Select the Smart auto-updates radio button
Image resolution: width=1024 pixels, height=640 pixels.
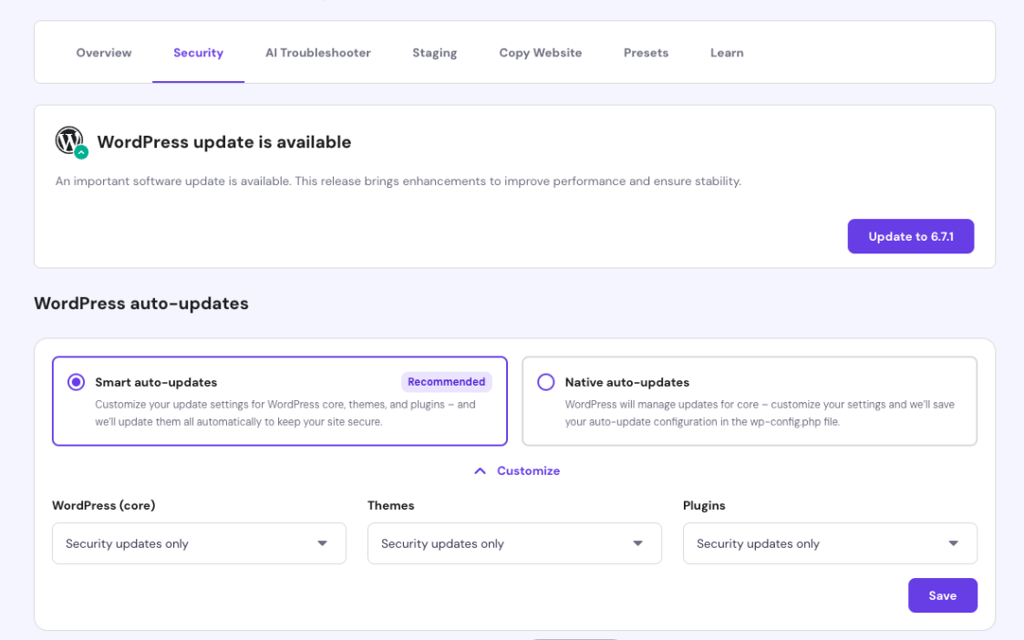tap(76, 382)
